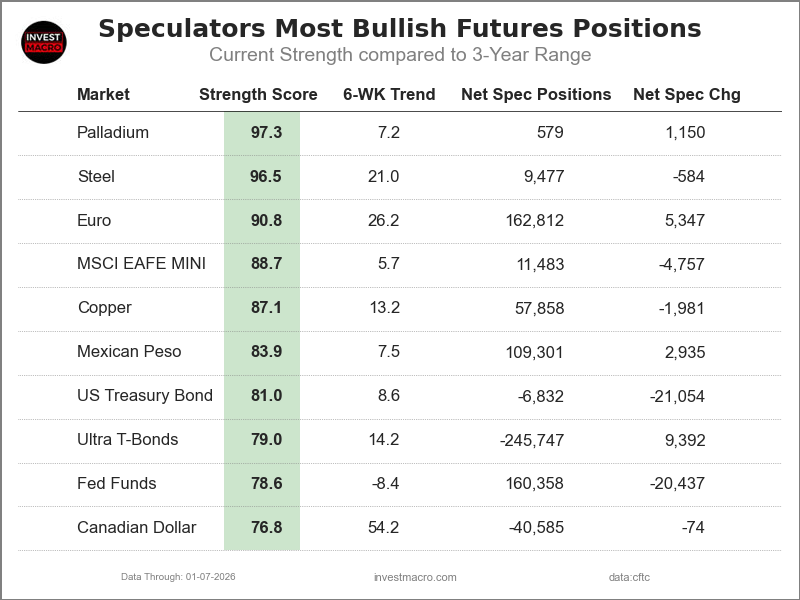
Task: Click the Palladium market row label
Action: tap(113, 132)
